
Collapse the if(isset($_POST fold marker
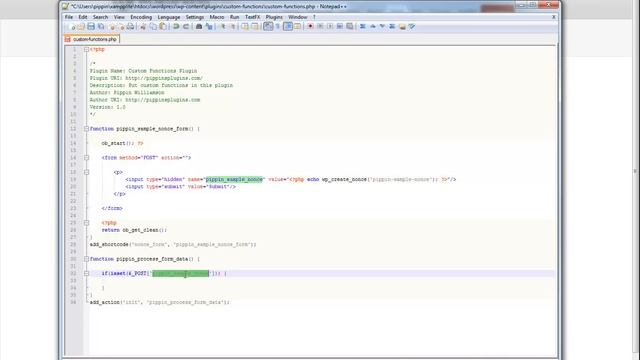[x=86, y=273]
